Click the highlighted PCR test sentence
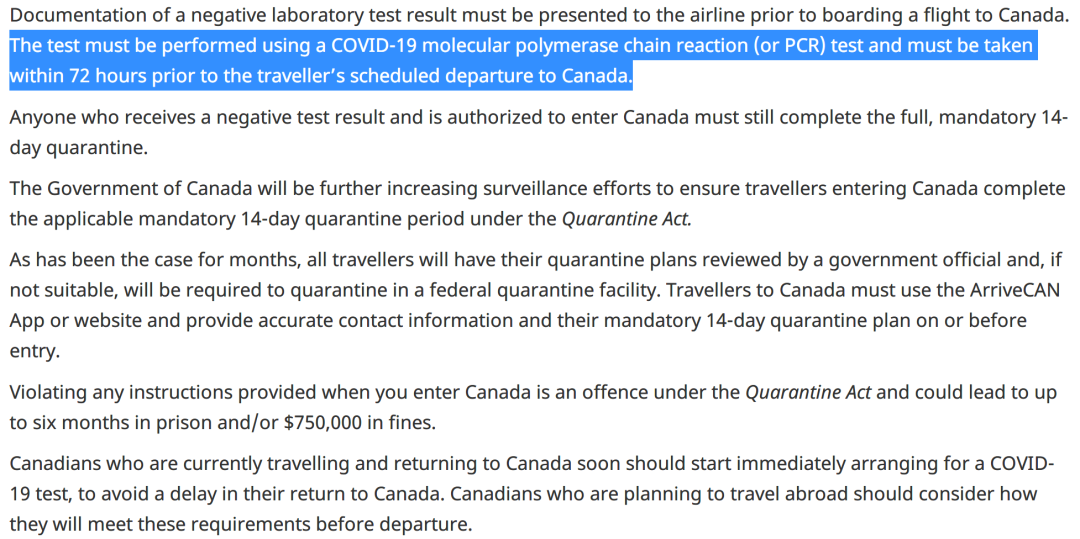The image size is (1080, 539). (x=521, y=61)
